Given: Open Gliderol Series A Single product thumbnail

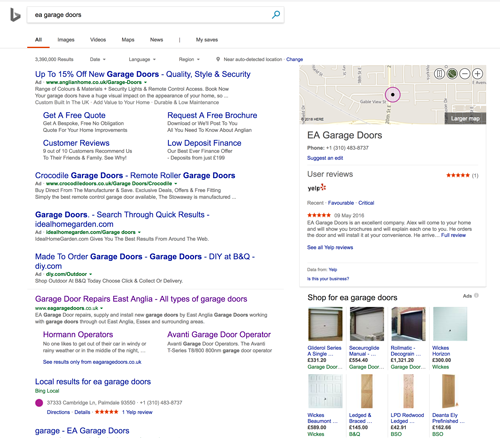Looking at the screenshot, I should [325, 324].
